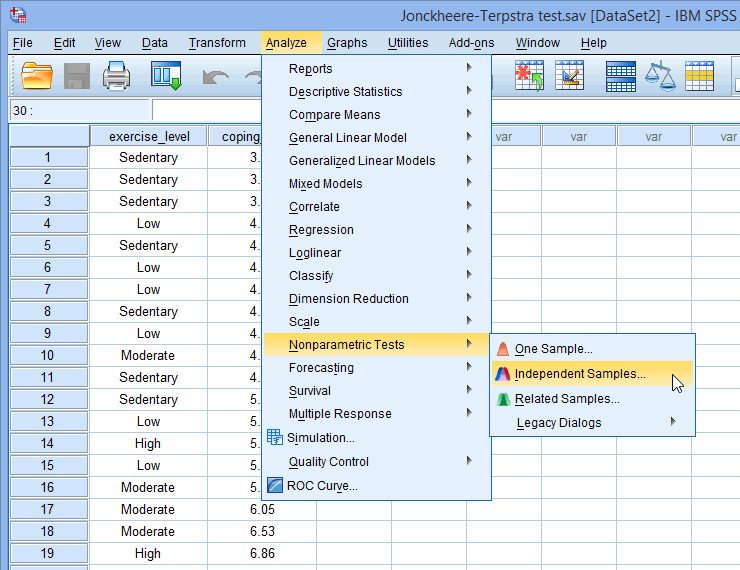Click the Open data document folder icon
The width and height of the screenshot is (740, 570).
coord(36,75)
